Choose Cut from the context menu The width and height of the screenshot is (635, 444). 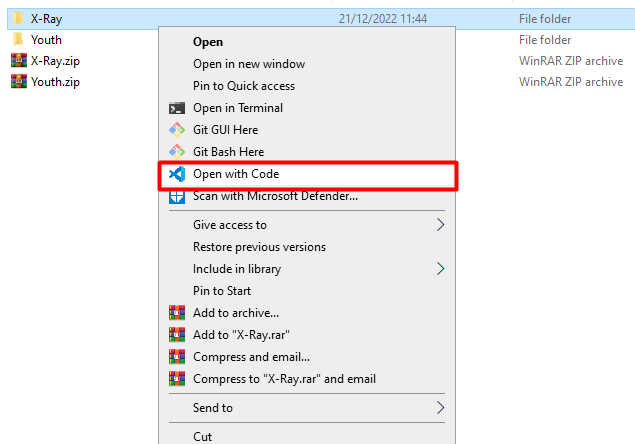203,437
